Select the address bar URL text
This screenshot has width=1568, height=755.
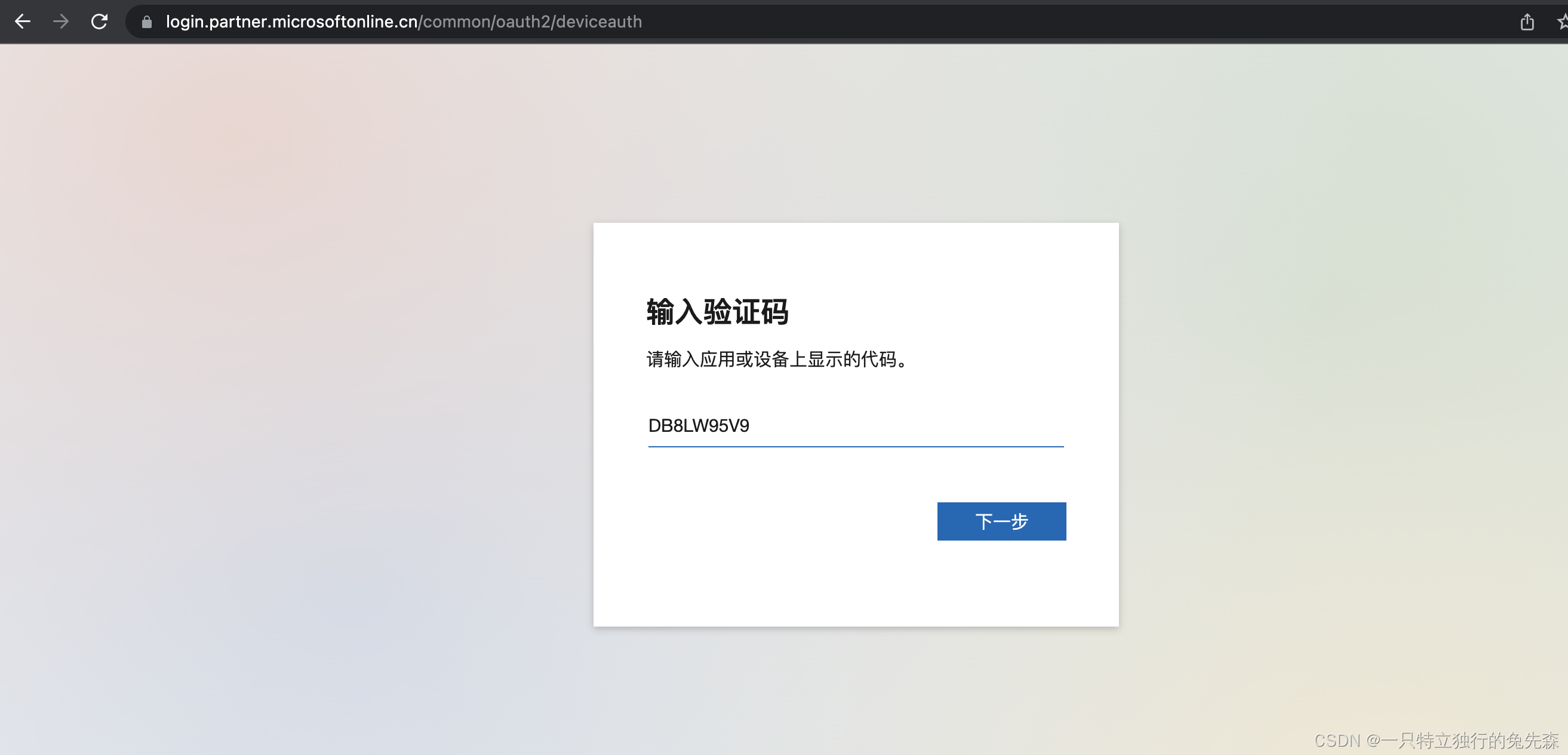click(x=404, y=22)
